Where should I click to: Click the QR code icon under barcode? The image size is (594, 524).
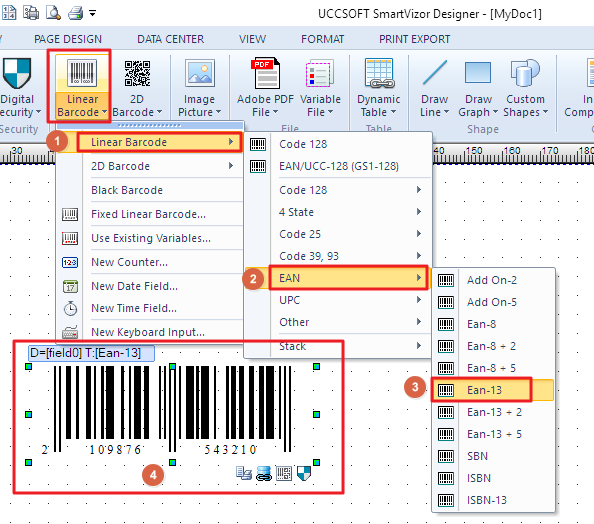click(284, 473)
